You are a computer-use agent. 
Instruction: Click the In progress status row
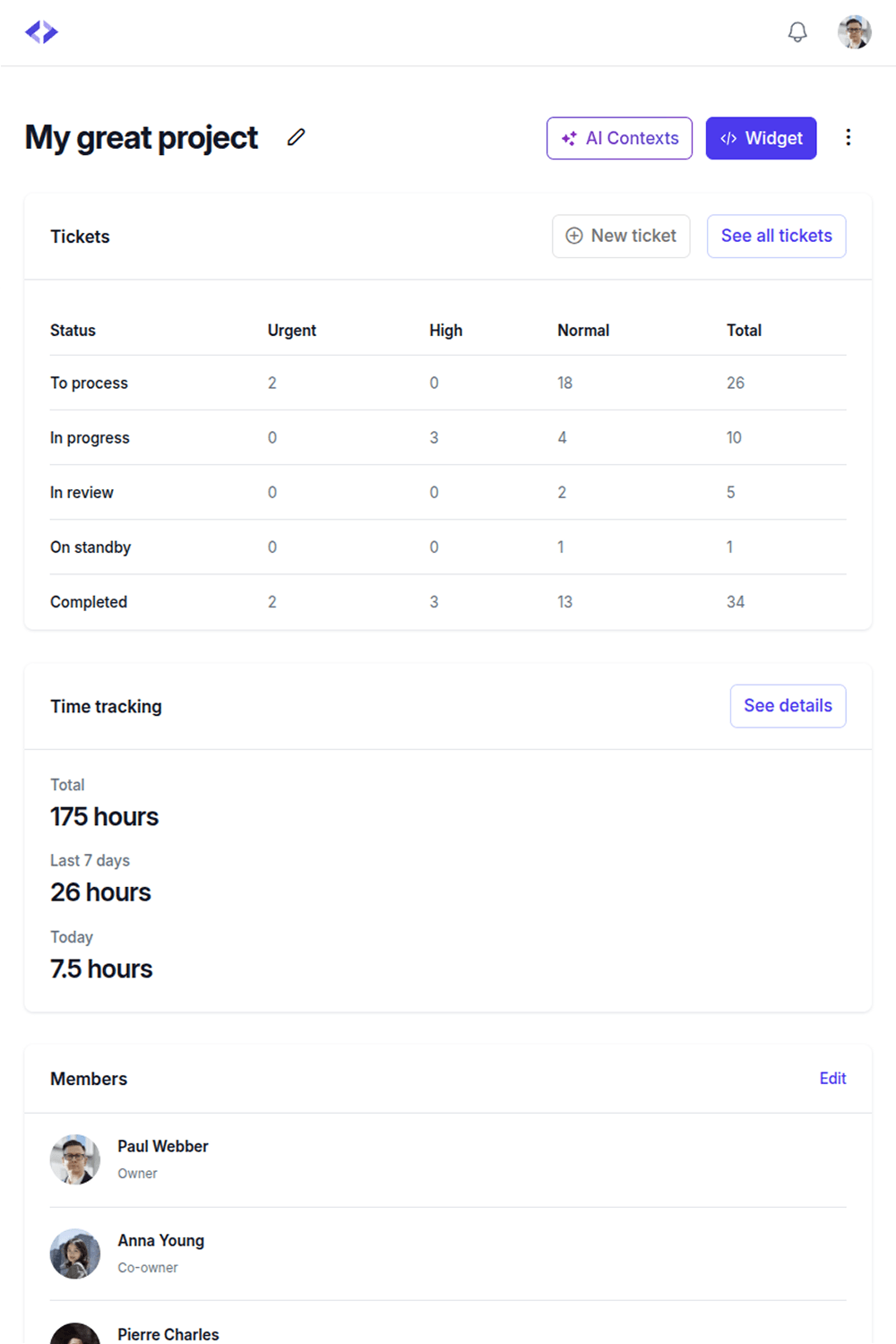(448, 438)
